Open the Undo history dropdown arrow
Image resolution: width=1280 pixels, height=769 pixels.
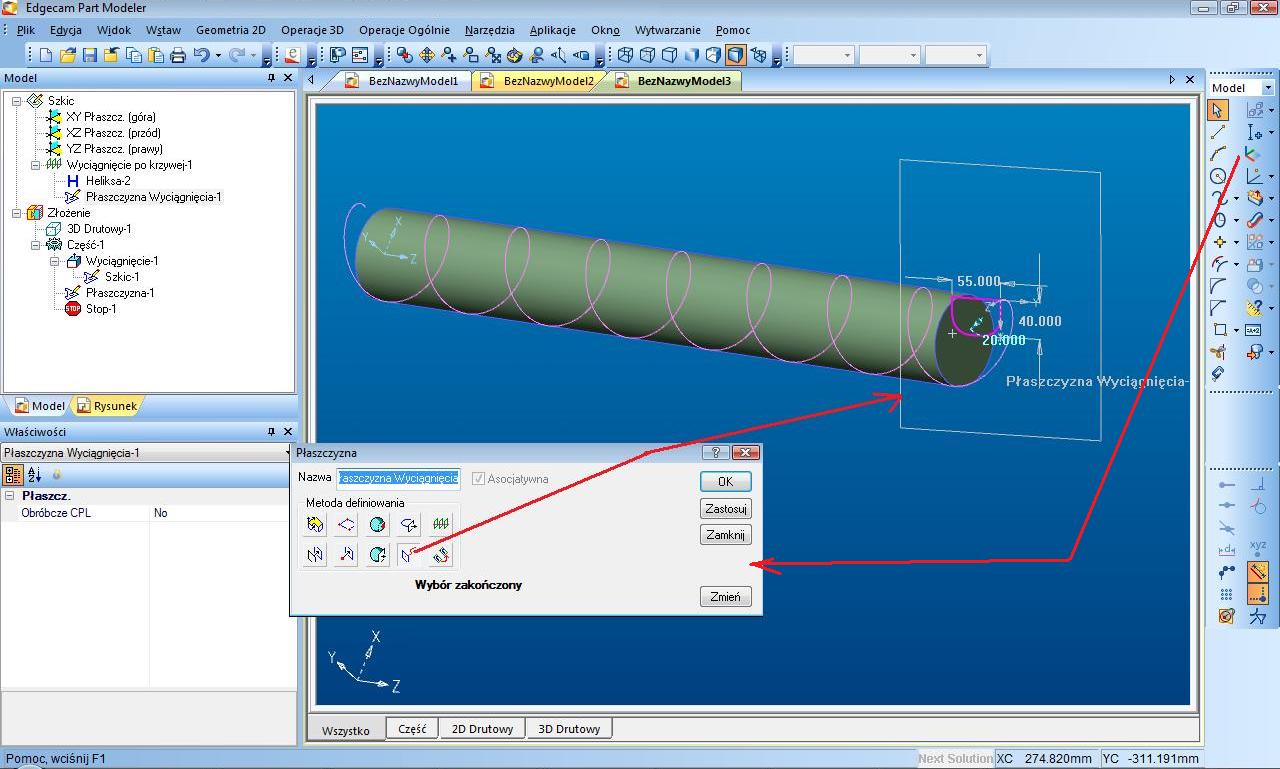click(216, 56)
